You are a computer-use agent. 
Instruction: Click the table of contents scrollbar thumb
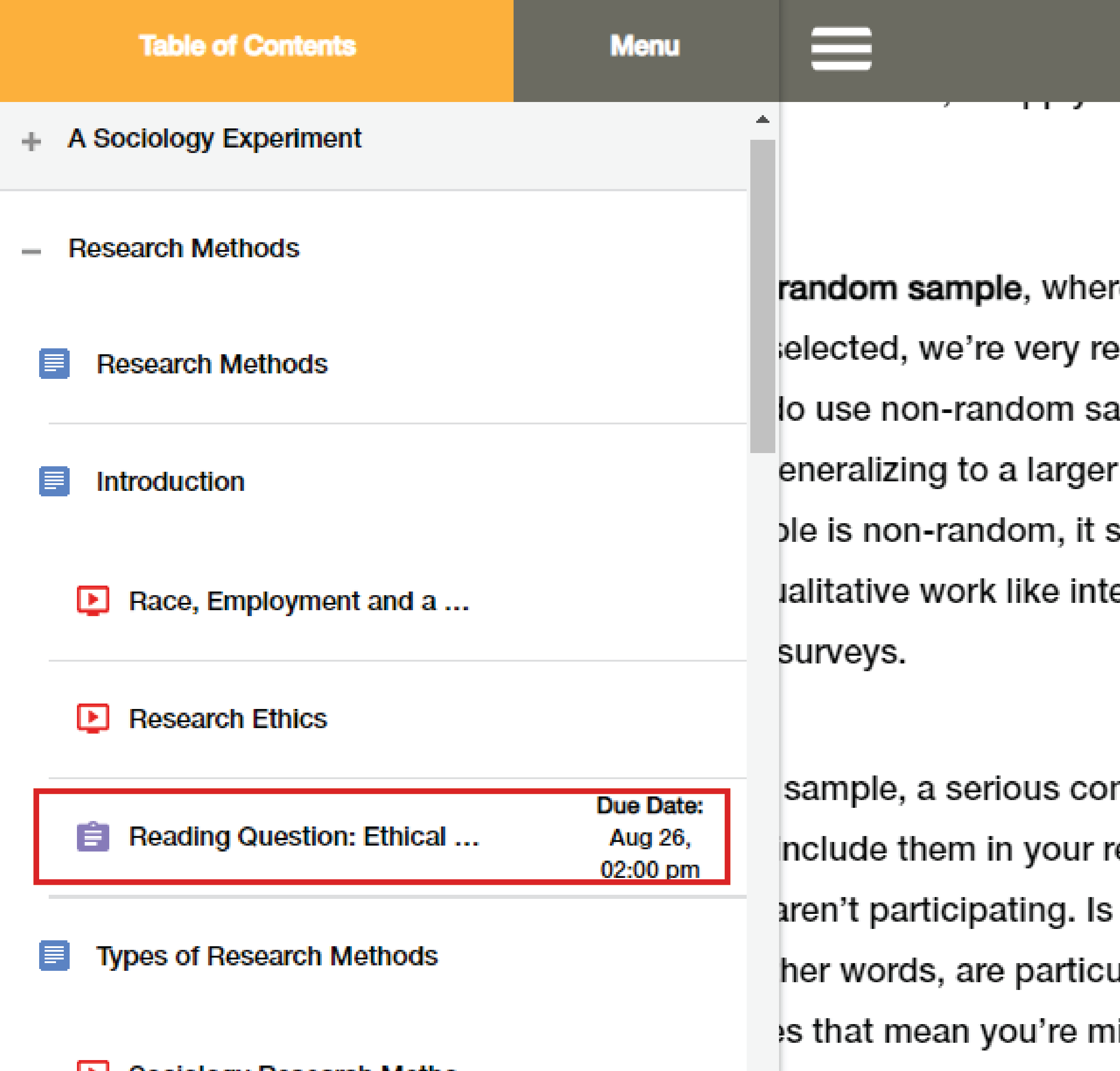click(x=762, y=296)
